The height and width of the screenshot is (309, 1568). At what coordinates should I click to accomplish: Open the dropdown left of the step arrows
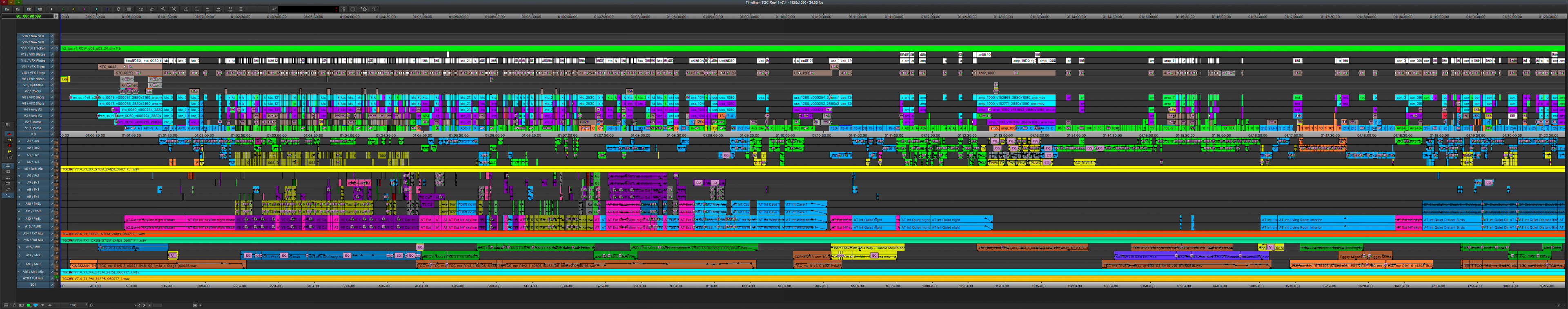135,305
